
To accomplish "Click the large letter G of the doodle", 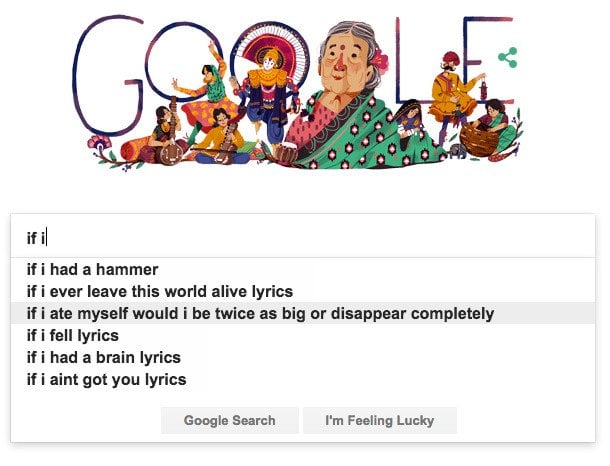I will click(x=105, y=78).
